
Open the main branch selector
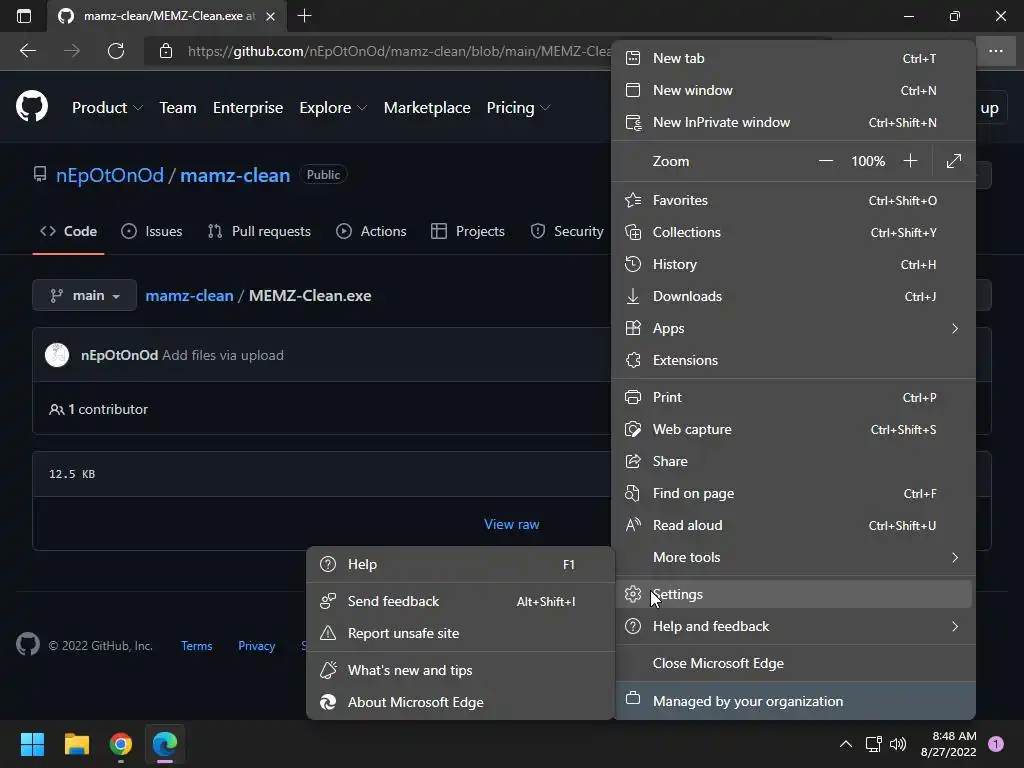point(84,295)
